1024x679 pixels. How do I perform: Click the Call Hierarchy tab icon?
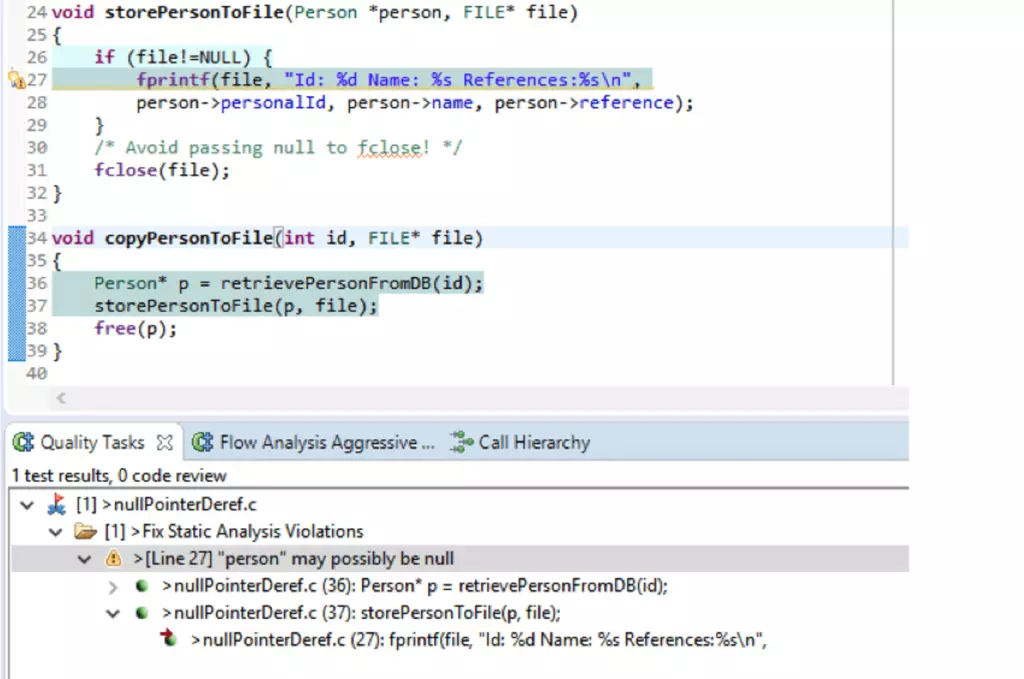(460, 442)
